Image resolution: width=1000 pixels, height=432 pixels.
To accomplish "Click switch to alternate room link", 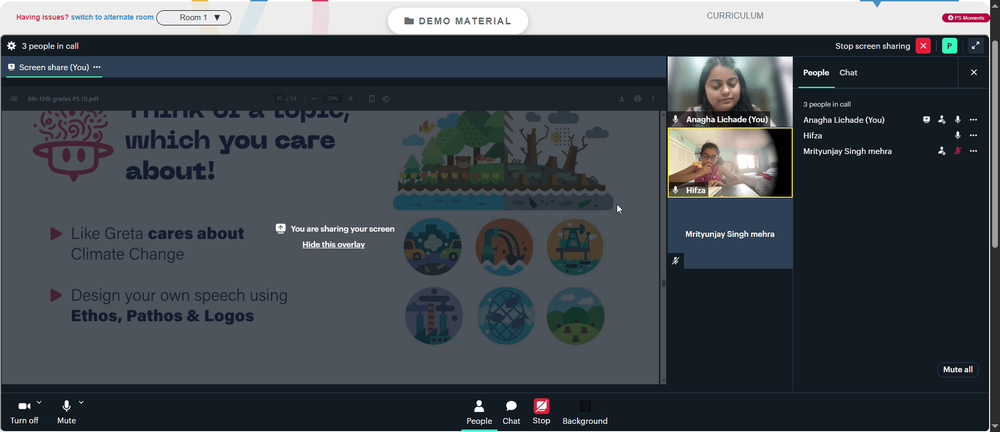I will tap(112, 17).
